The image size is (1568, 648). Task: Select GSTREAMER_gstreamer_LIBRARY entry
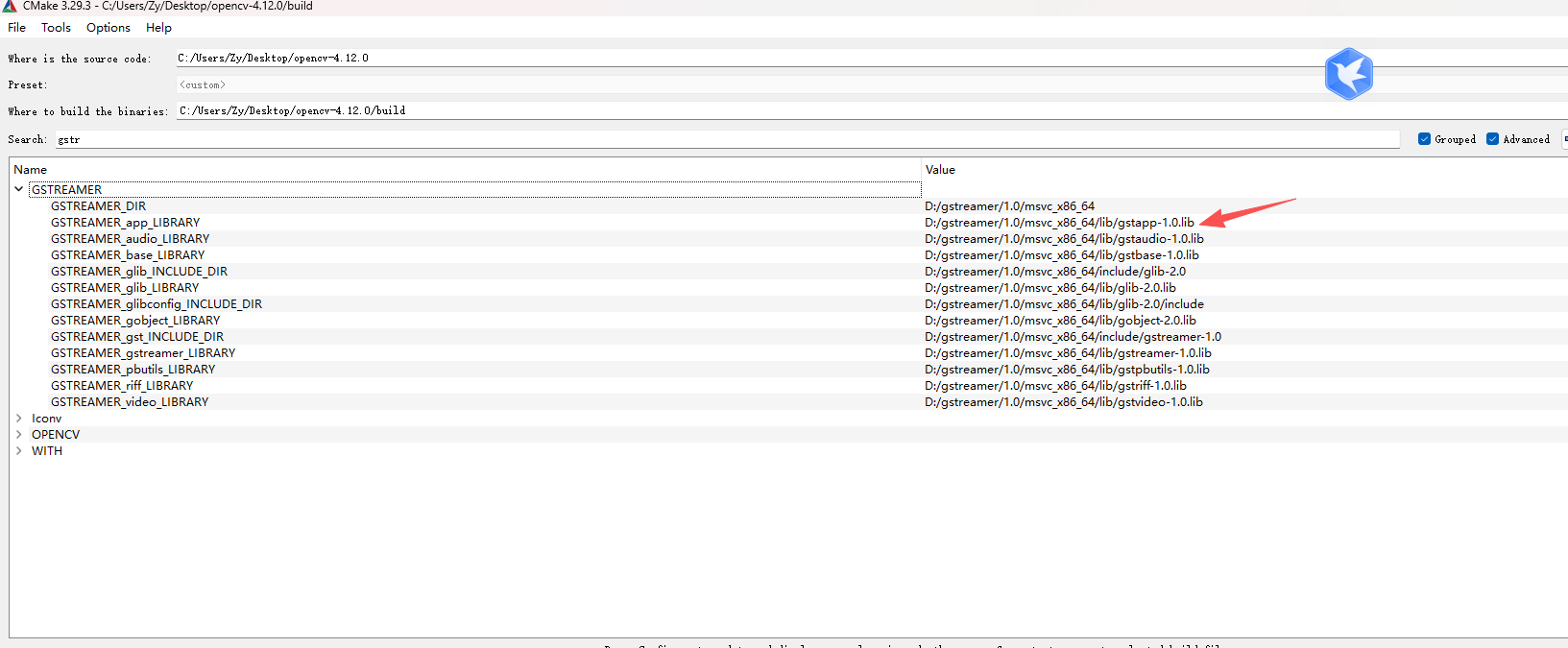(x=143, y=352)
